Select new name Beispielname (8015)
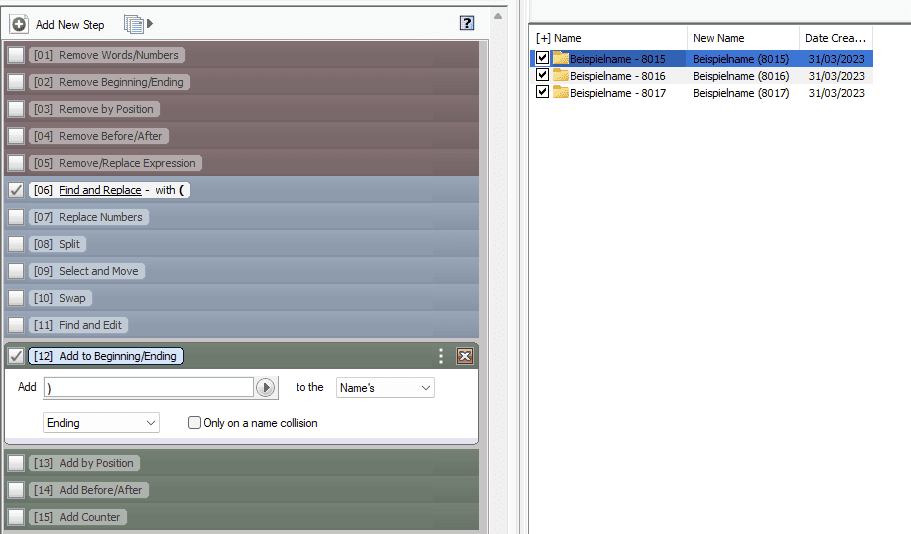Screen dimensions: 911x534 coord(741,59)
